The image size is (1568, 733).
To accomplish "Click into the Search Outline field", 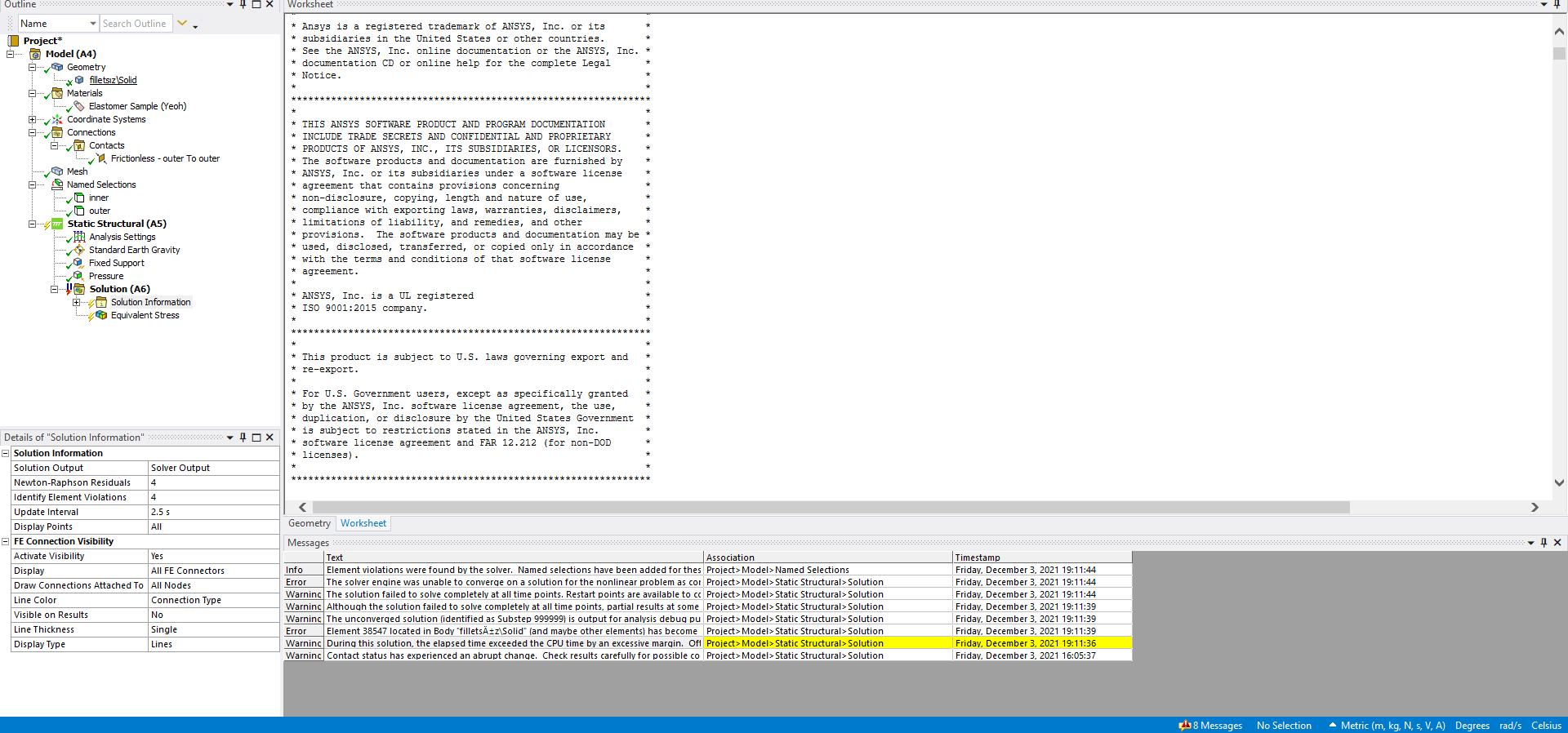I will coord(136,24).
